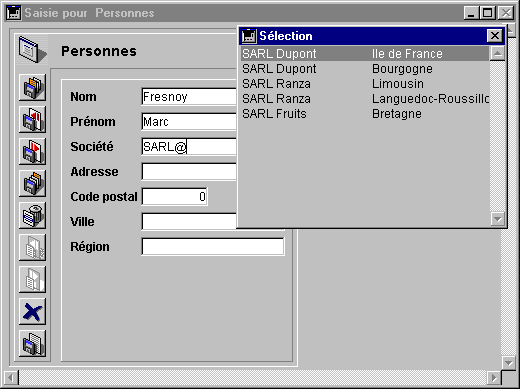Click the empty Région input field
The width and height of the screenshot is (520, 389).
click(x=213, y=247)
